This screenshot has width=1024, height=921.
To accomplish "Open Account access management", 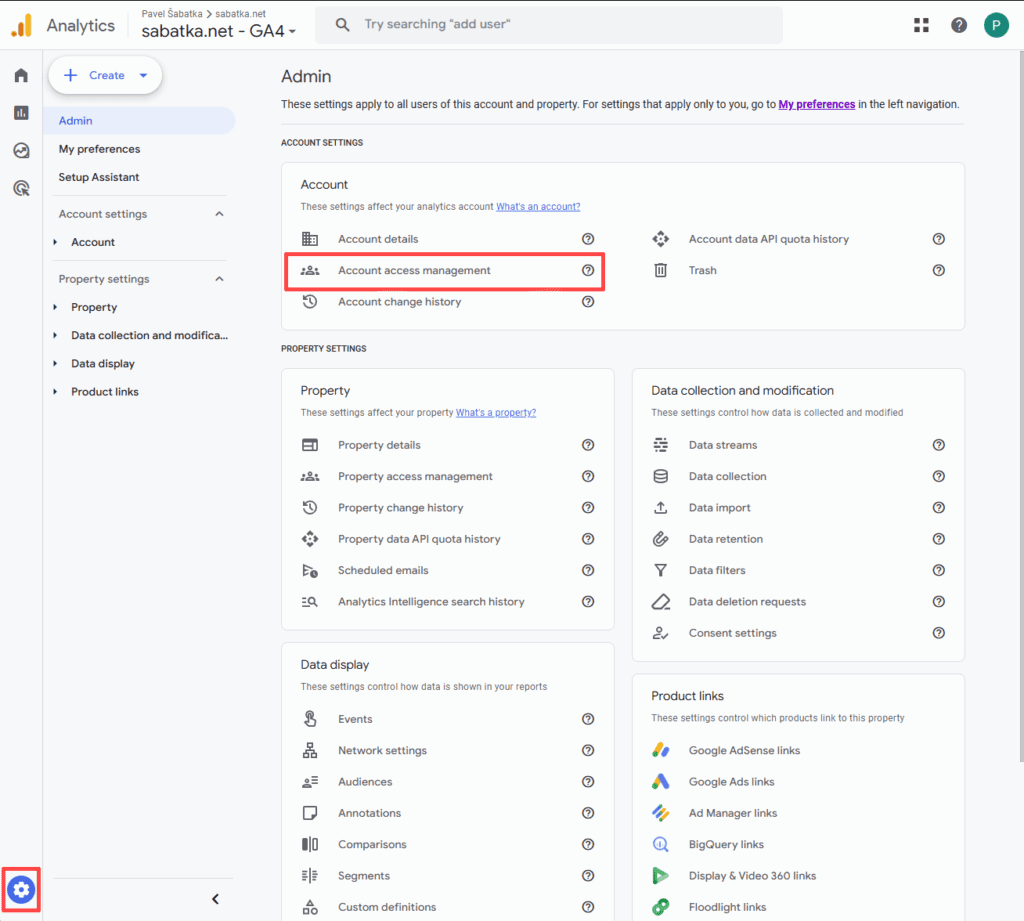I will tap(414, 270).
